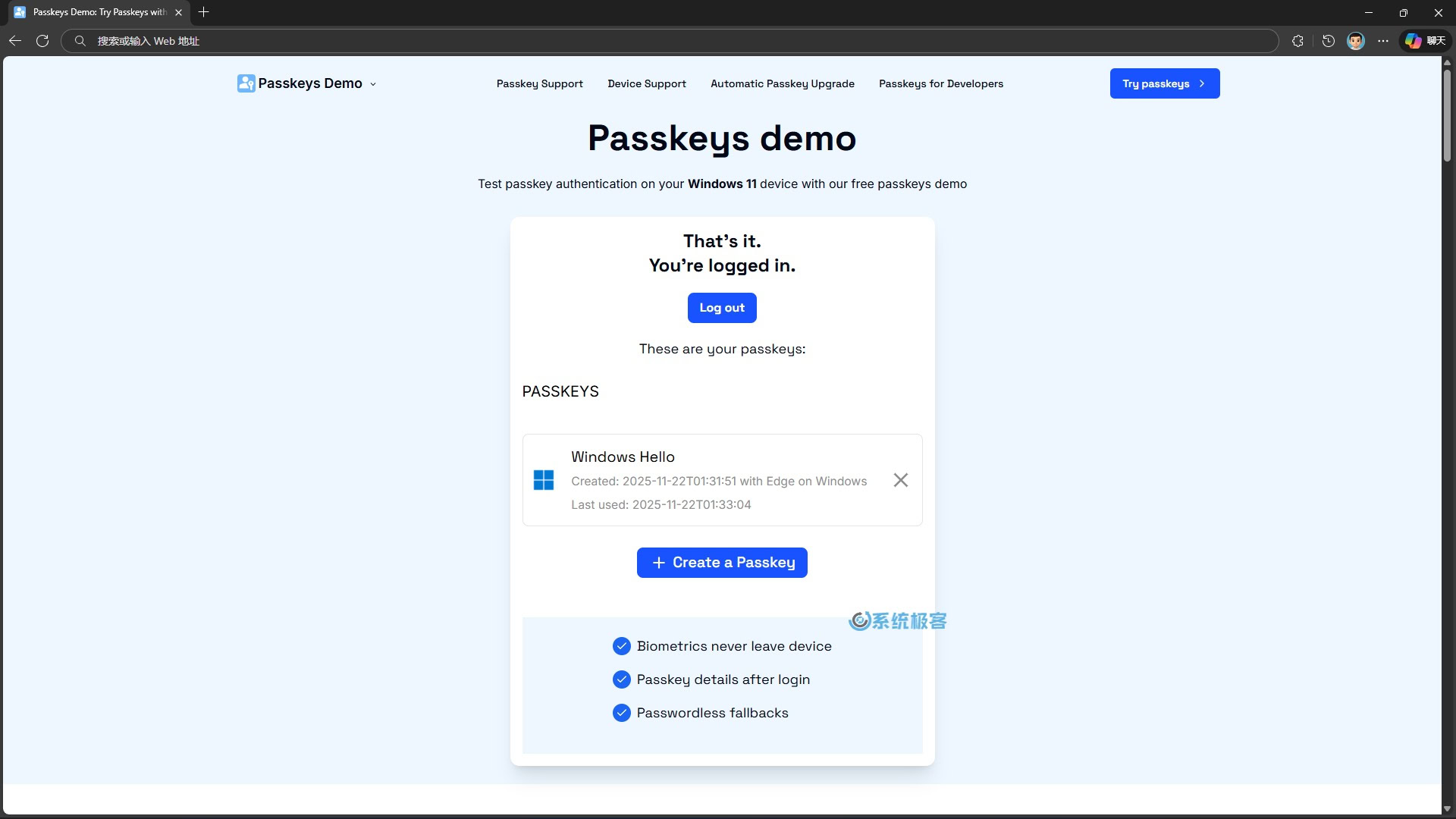Click the user profile avatar

click(x=1355, y=41)
